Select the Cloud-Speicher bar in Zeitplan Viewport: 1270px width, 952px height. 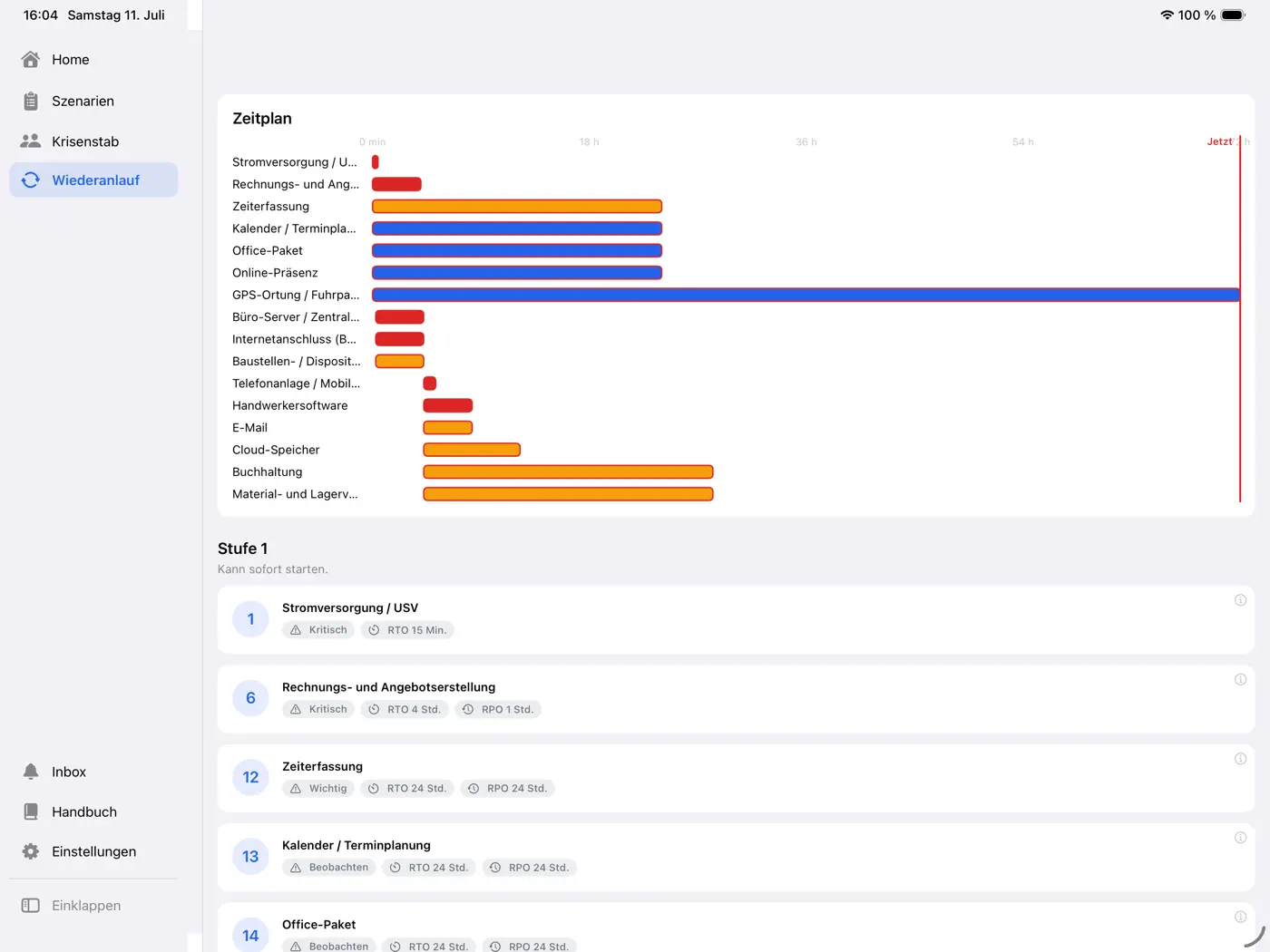coord(472,450)
